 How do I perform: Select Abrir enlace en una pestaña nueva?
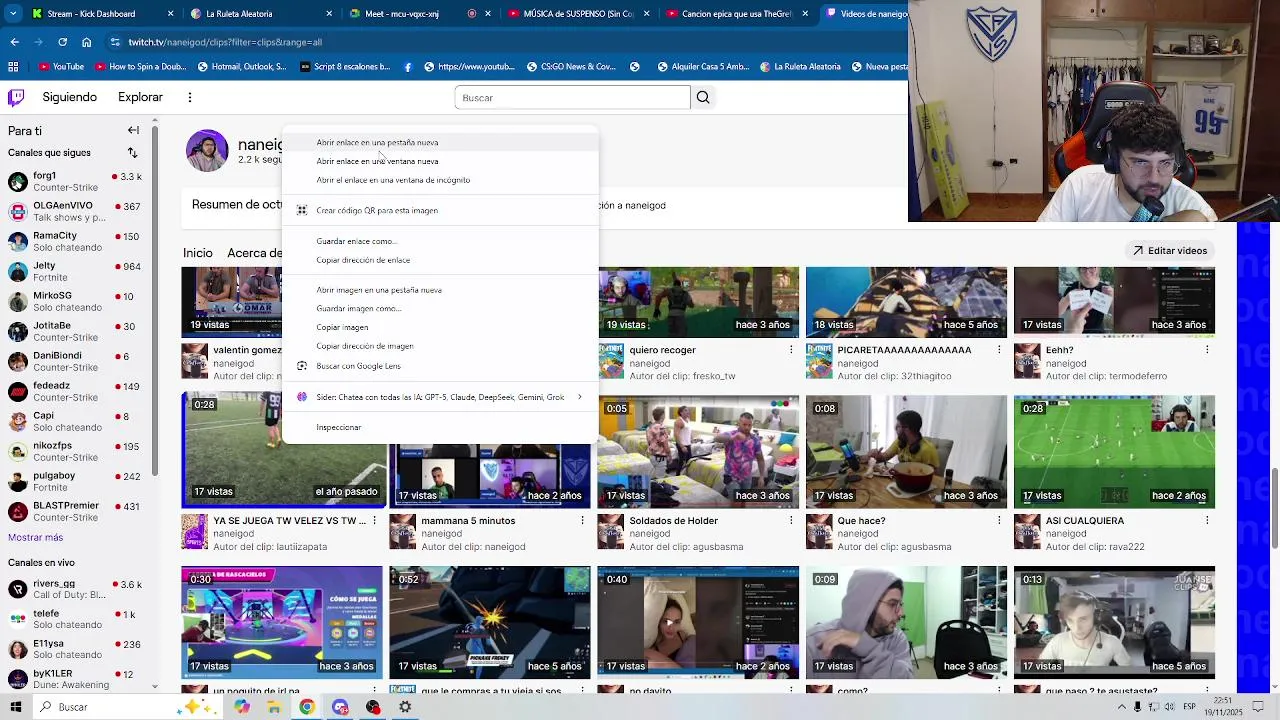[440, 142]
